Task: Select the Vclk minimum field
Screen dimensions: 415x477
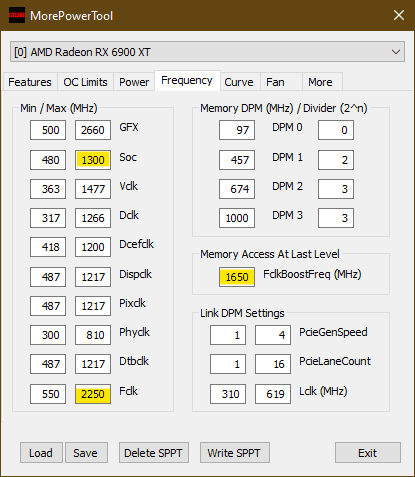Action: click(48, 189)
